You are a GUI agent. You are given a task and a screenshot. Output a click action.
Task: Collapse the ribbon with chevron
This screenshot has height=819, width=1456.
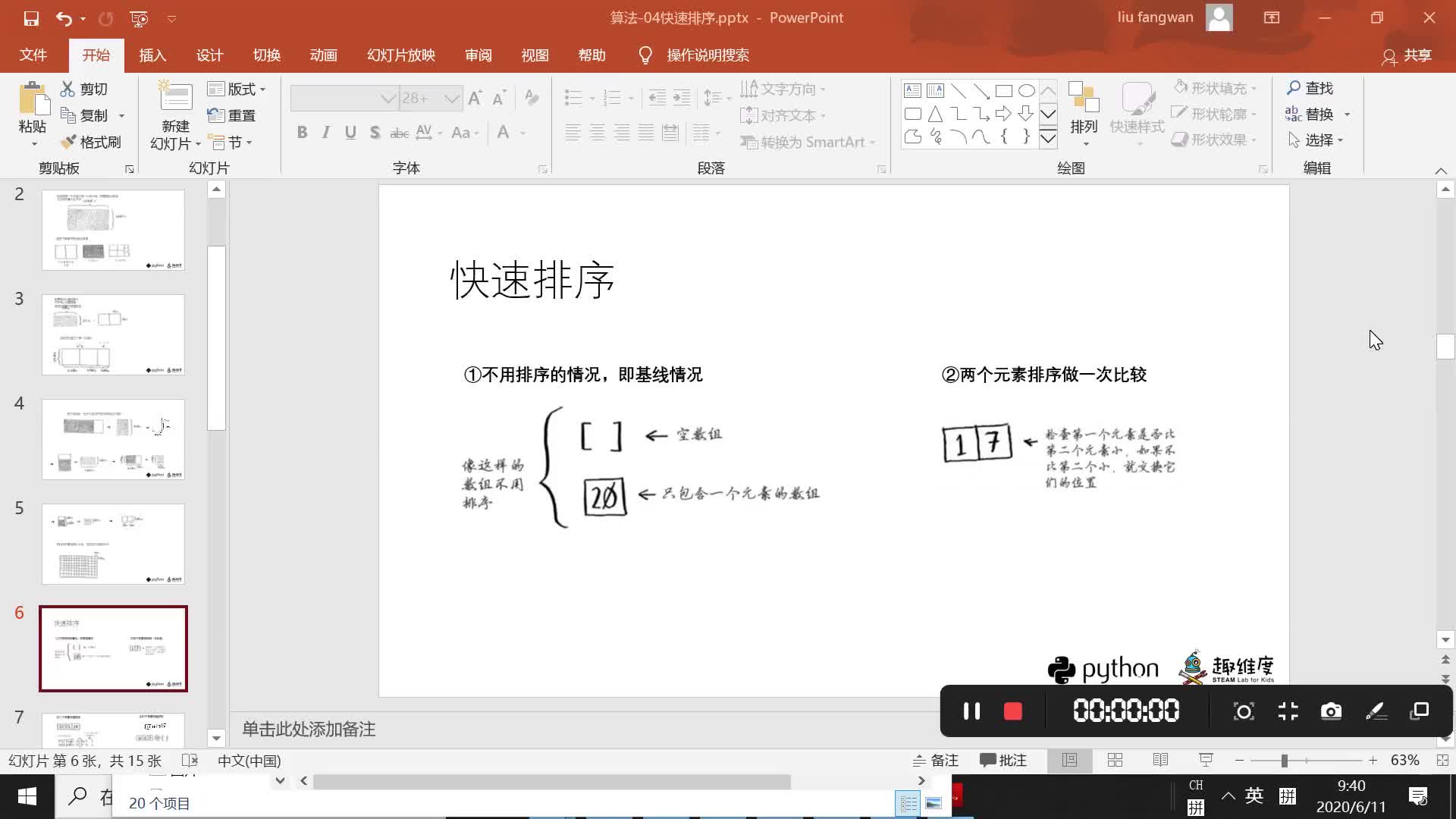[x=1441, y=171]
